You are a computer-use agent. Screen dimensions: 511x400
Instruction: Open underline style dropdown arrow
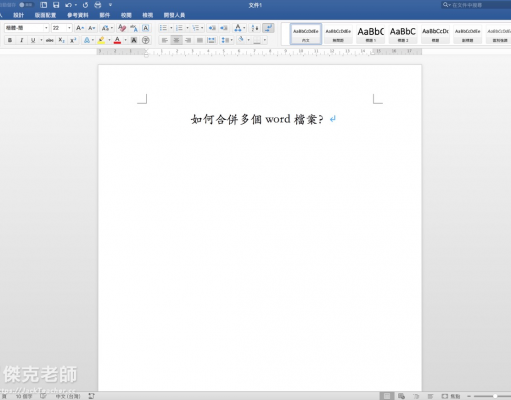[x=41, y=40]
